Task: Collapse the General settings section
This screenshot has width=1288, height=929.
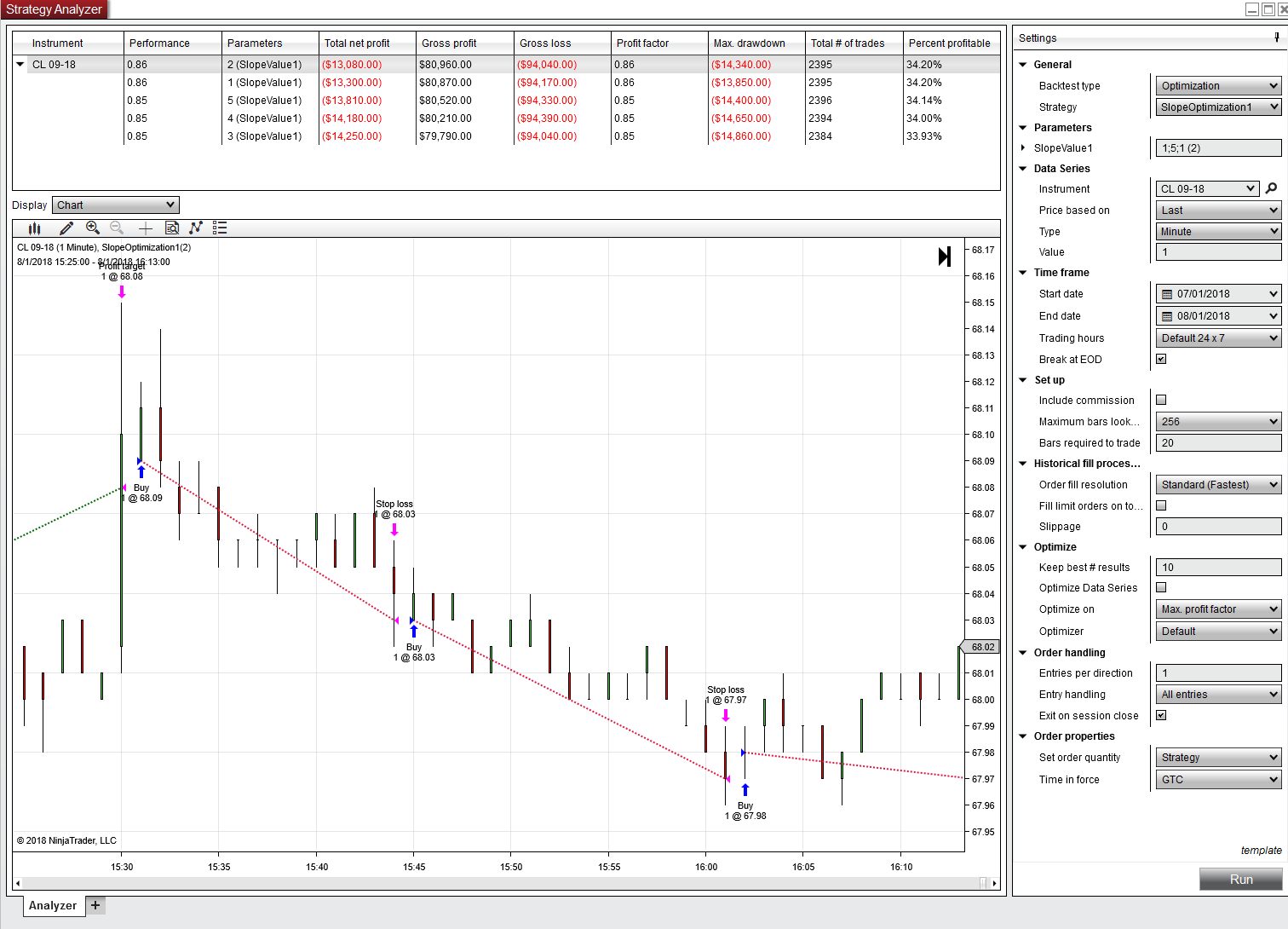Action: click(x=1023, y=65)
